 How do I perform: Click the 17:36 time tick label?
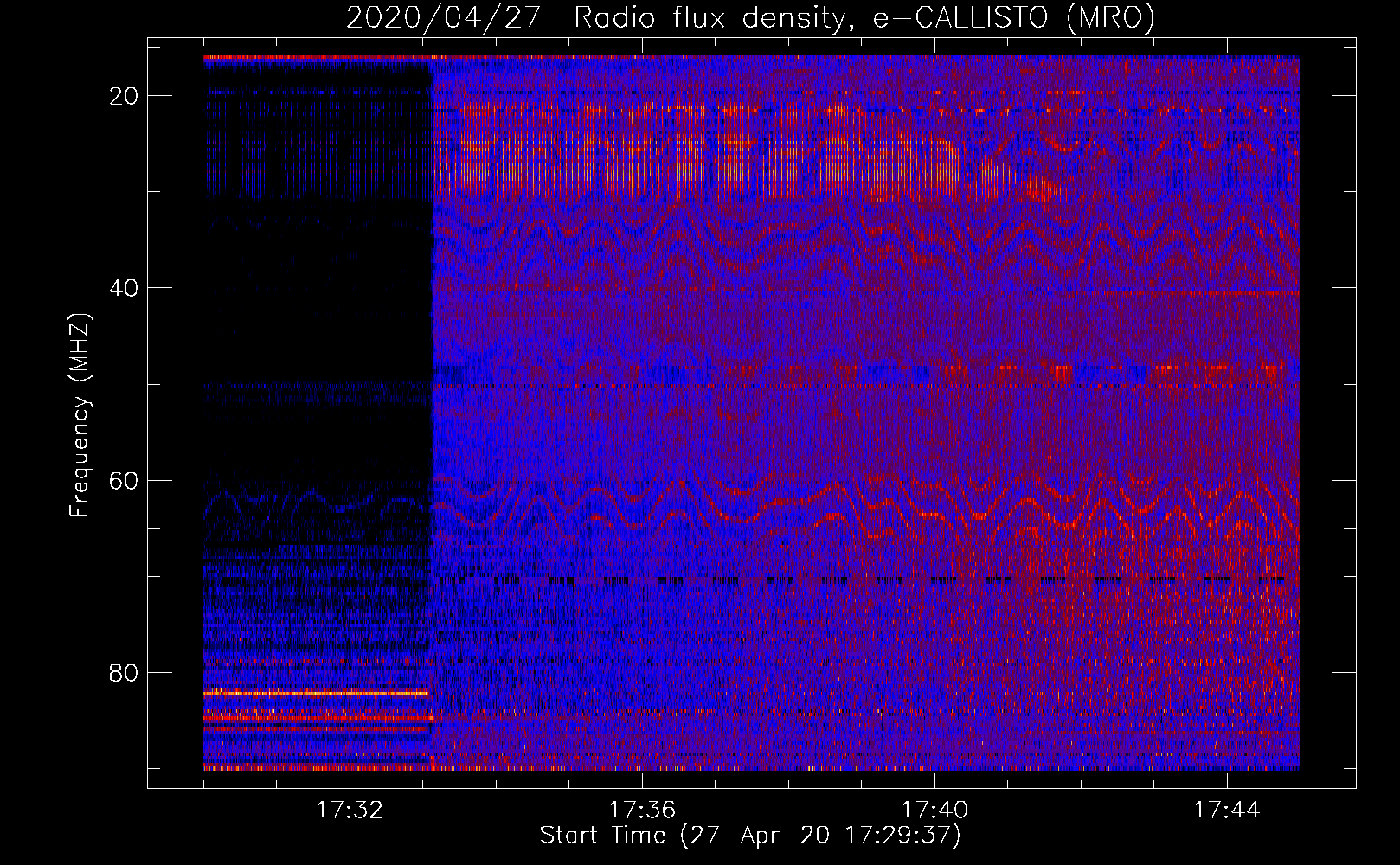(642, 811)
